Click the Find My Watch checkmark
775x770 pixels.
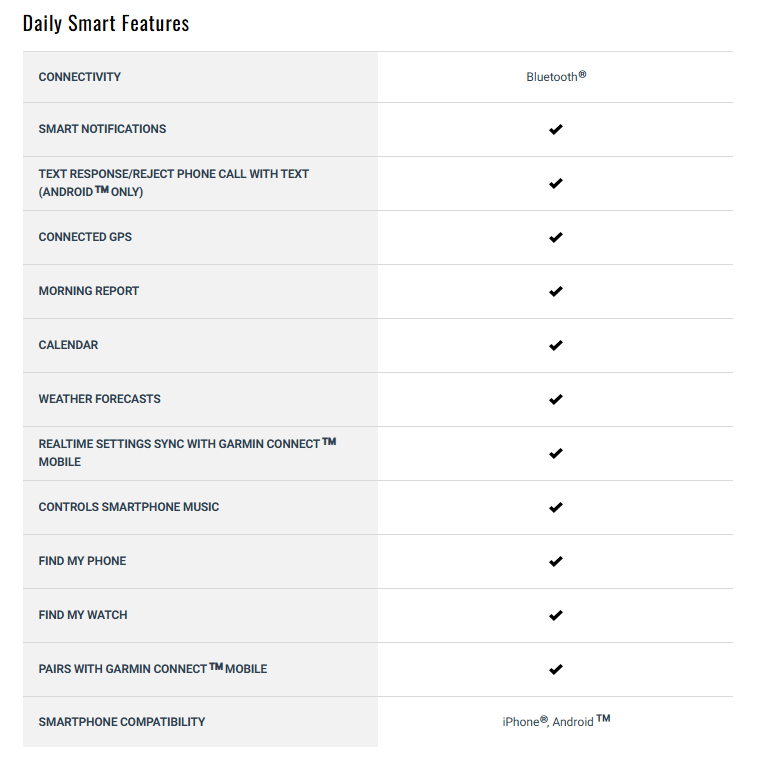556,615
